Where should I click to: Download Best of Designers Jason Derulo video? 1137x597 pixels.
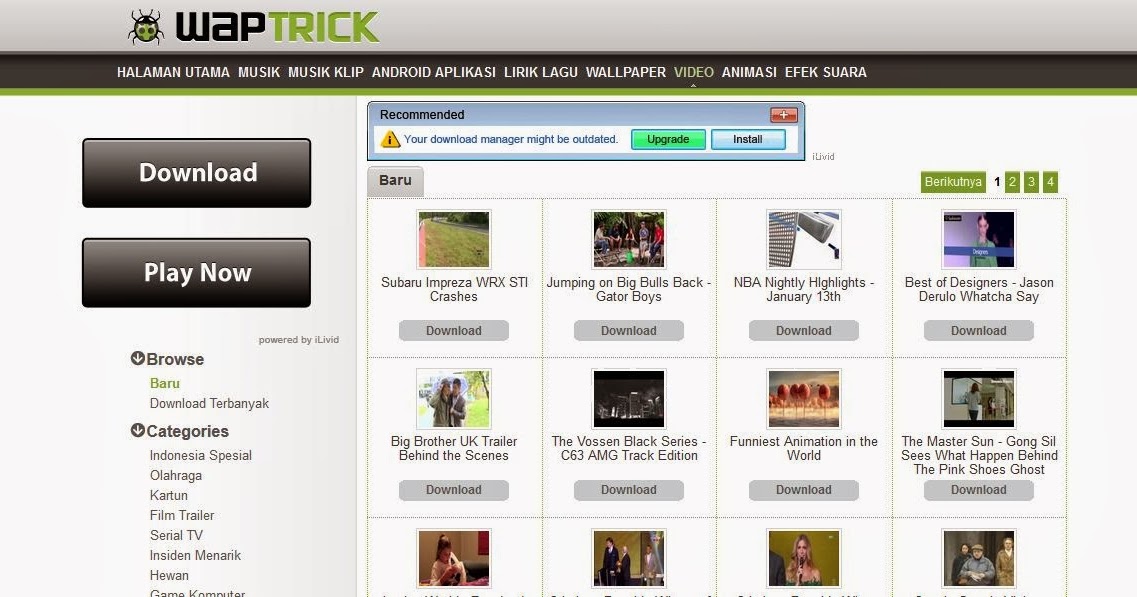point(979,331)
